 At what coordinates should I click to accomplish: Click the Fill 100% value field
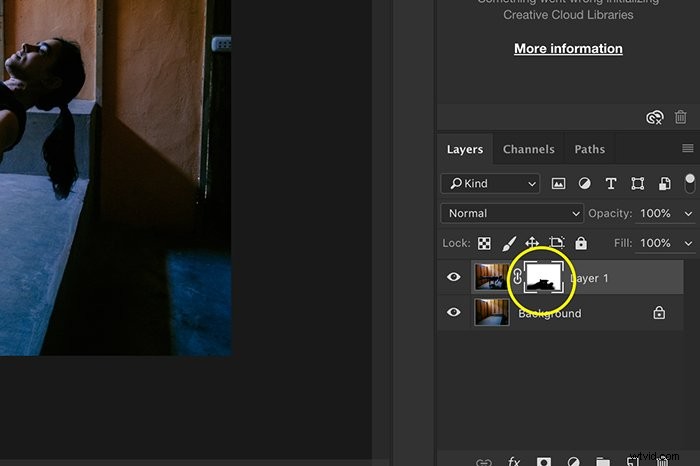[655, 243]
